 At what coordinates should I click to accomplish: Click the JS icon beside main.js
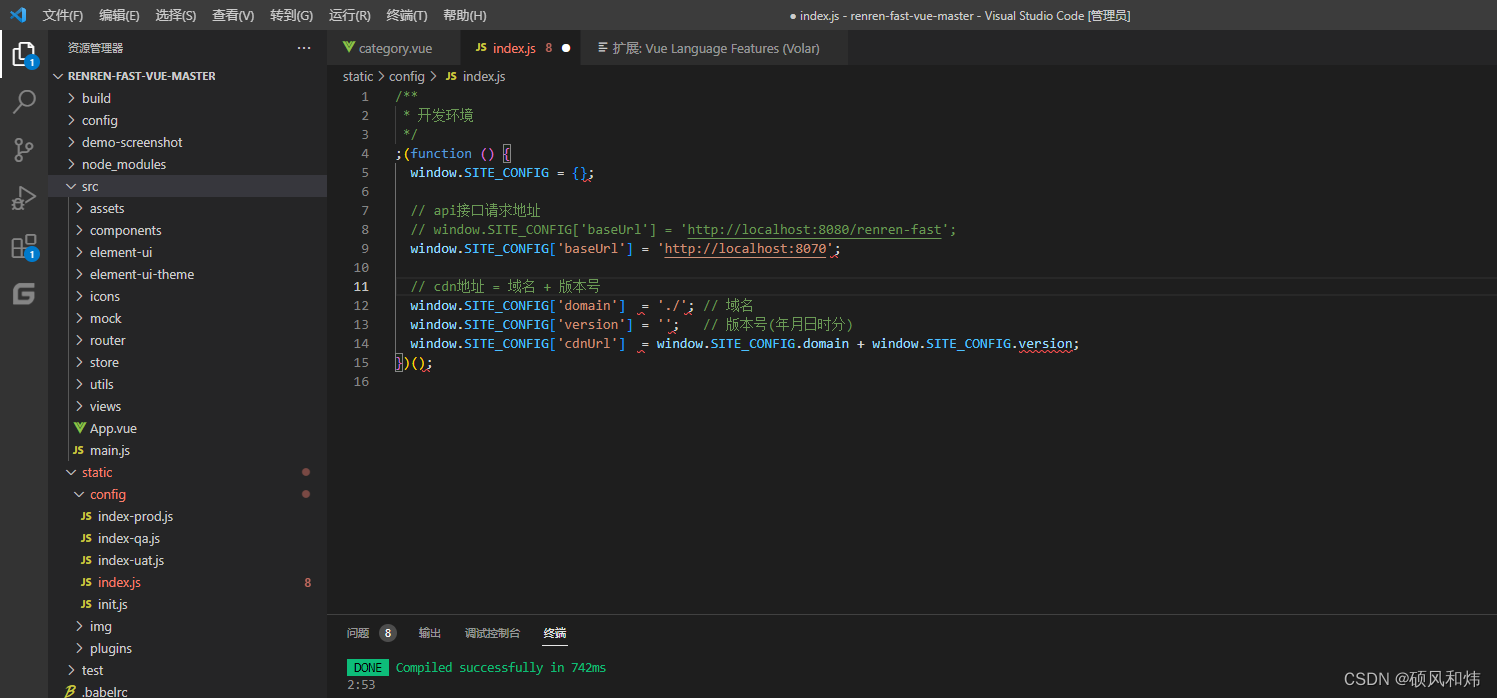point(78,450)
